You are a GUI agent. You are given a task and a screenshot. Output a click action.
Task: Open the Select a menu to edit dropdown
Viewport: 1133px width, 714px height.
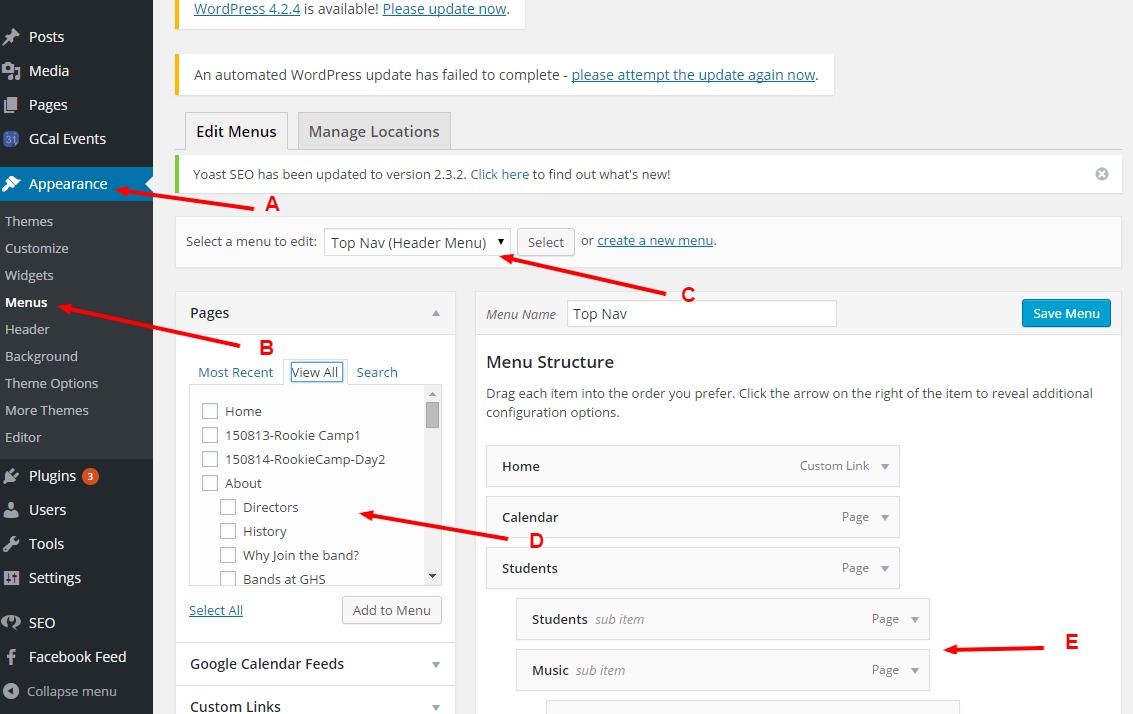point(418,242)
